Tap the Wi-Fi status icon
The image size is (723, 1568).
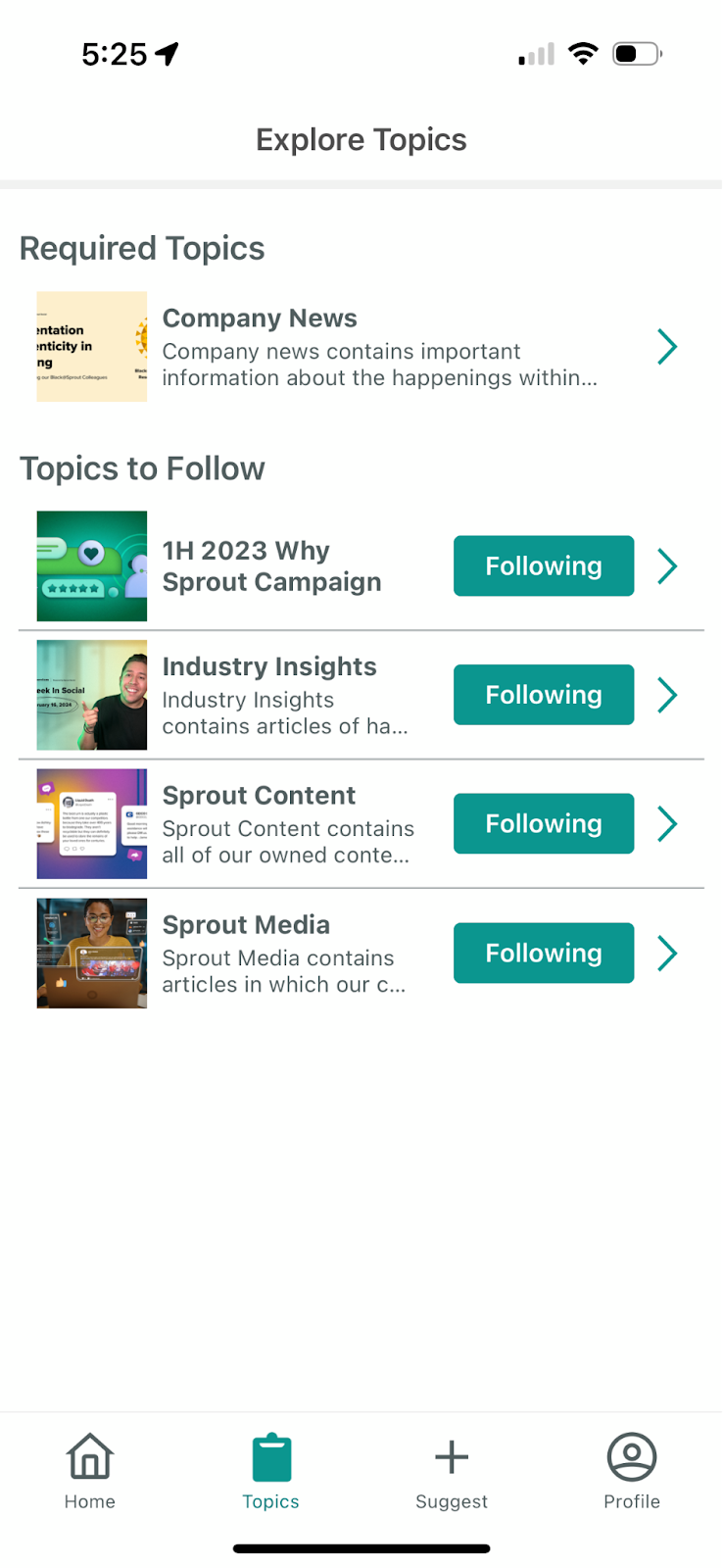coord(584,54)
